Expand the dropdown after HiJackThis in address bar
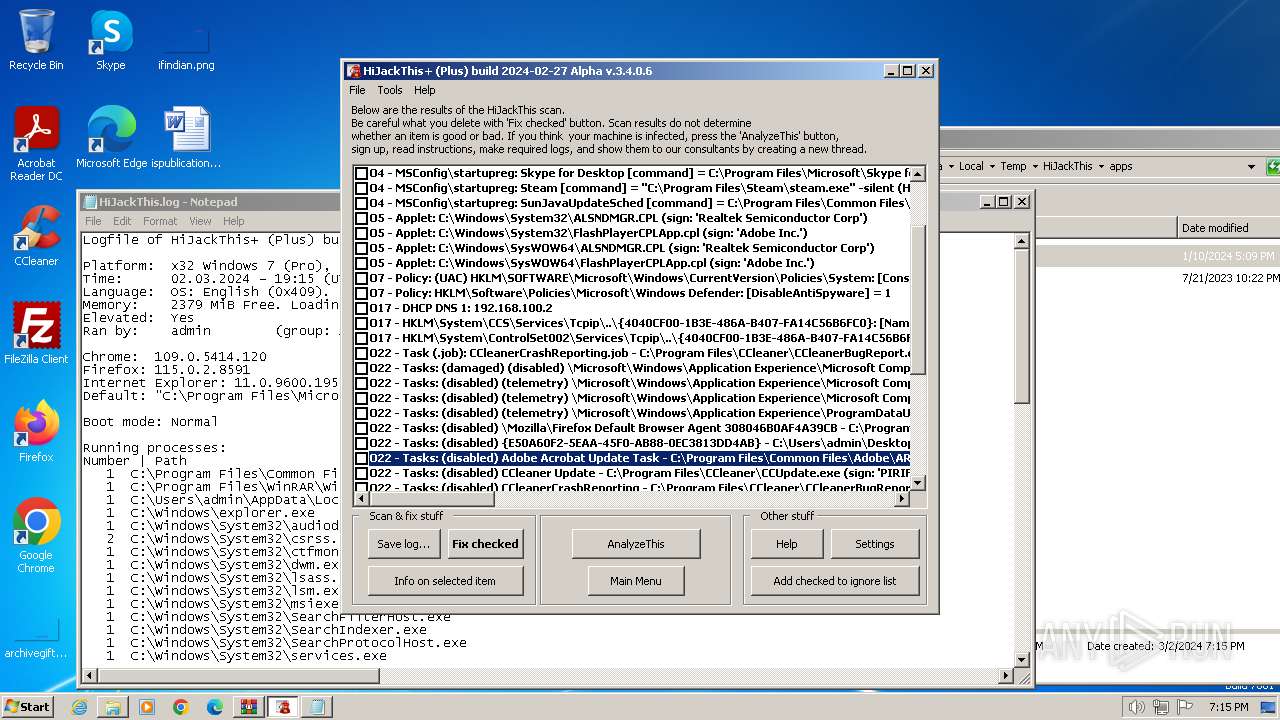Viewport: 1280px width, 720px height. [x=1101, y=167]
